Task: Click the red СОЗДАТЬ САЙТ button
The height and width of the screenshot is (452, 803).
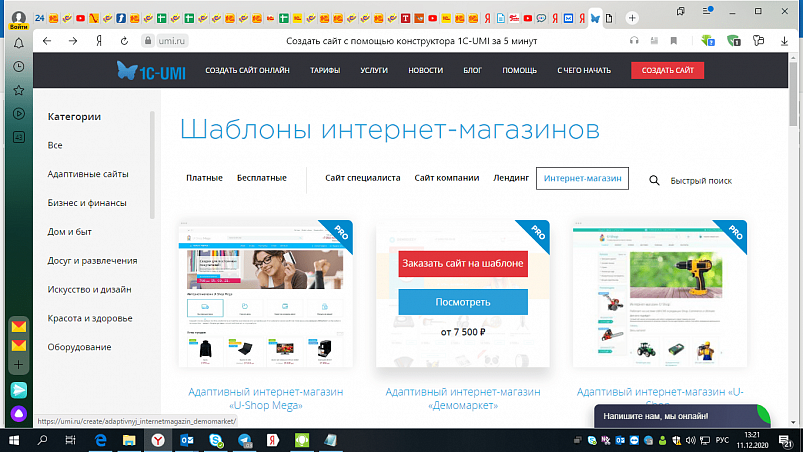Action: click(x=667, y=70)
